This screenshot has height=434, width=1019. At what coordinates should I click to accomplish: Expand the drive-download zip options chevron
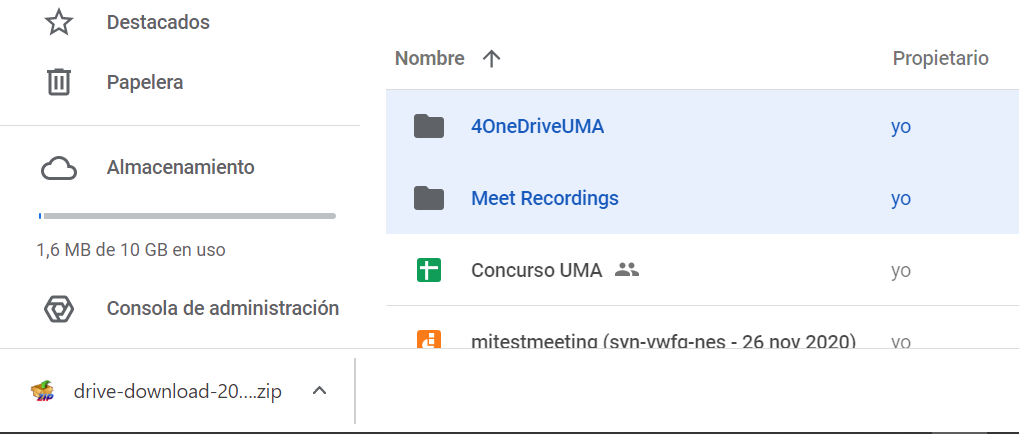(319, 391)
